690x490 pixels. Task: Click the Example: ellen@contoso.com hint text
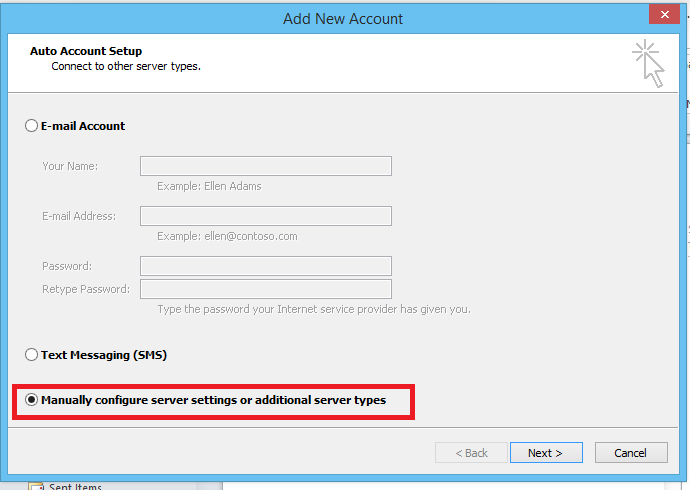pos(227,236)
